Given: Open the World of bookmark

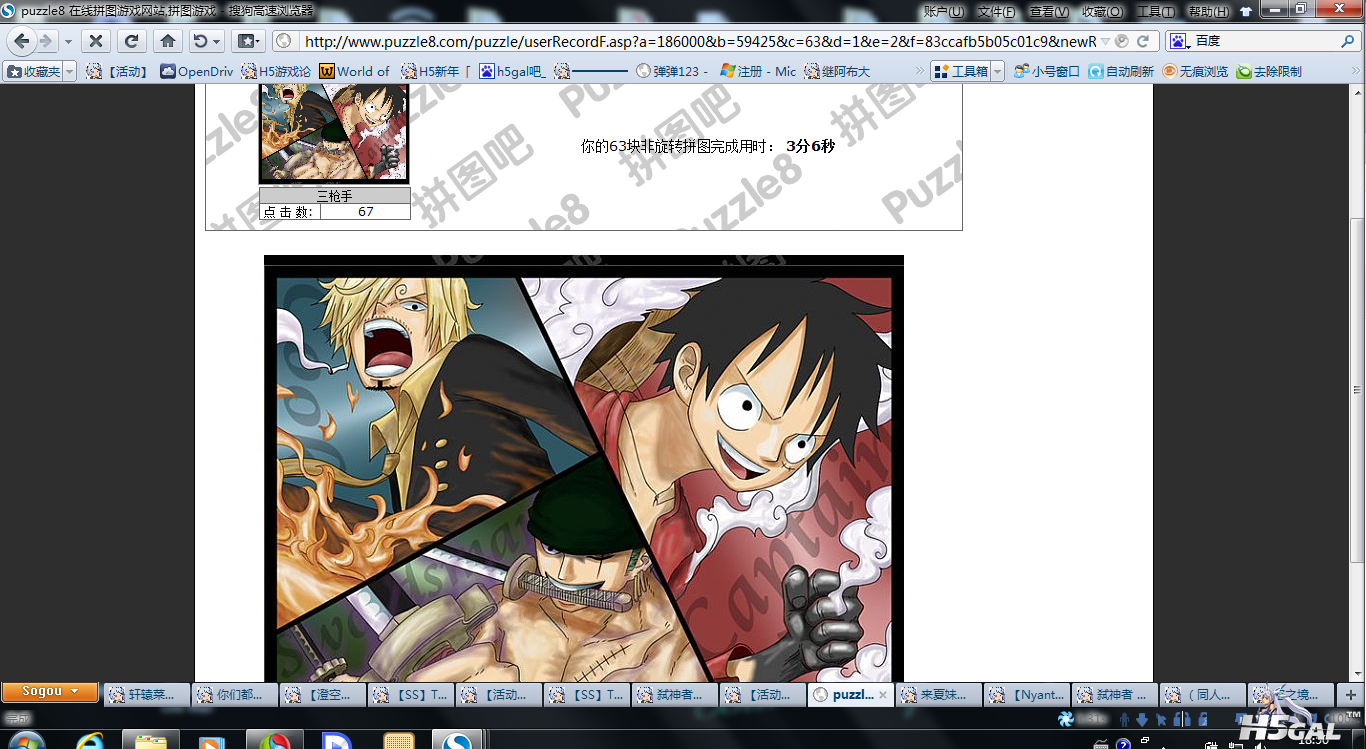Looking at the screenshot, I should pos(355,71).
